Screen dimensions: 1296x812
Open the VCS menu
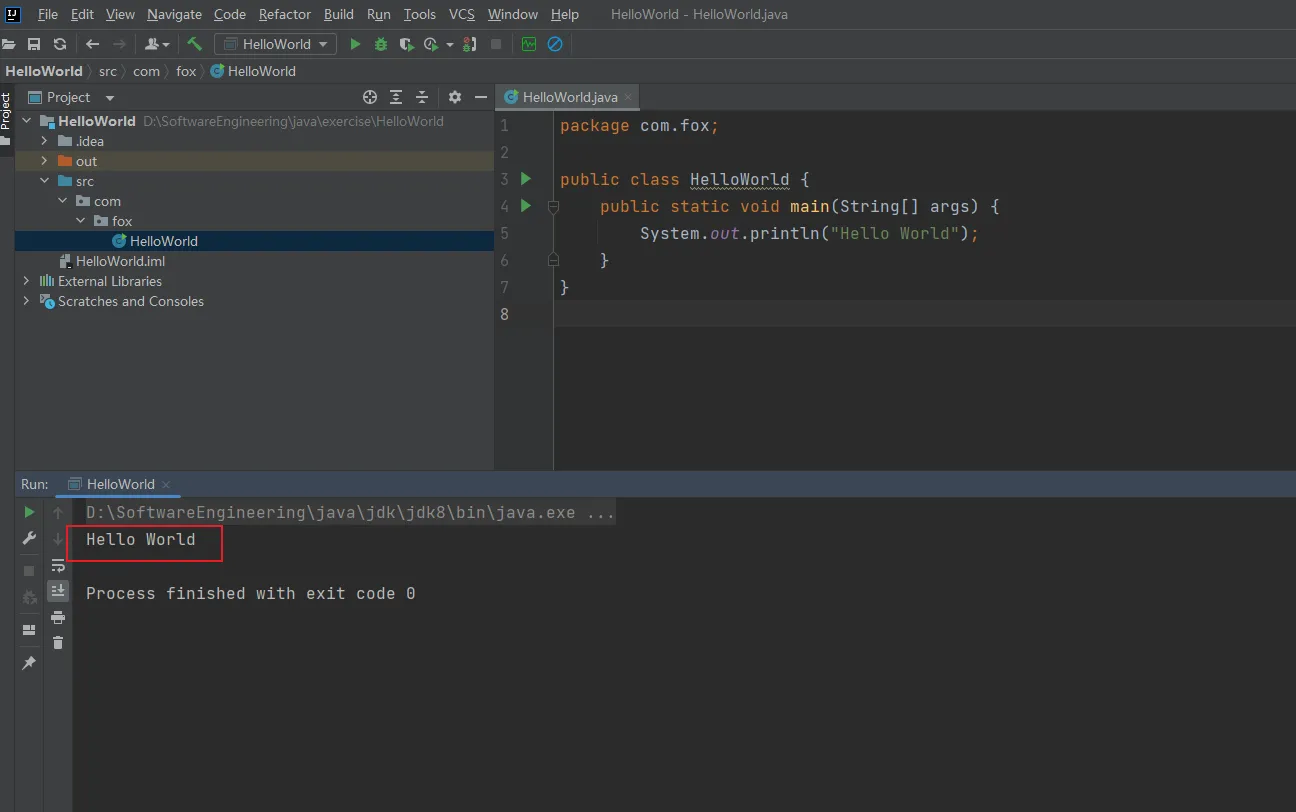point(462,14)
